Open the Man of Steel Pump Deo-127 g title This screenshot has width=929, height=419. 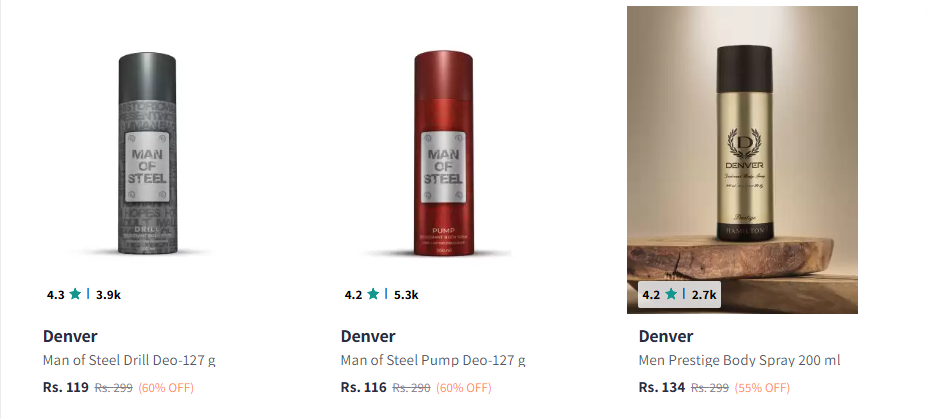pyautogui.click(x=433, y=360)
